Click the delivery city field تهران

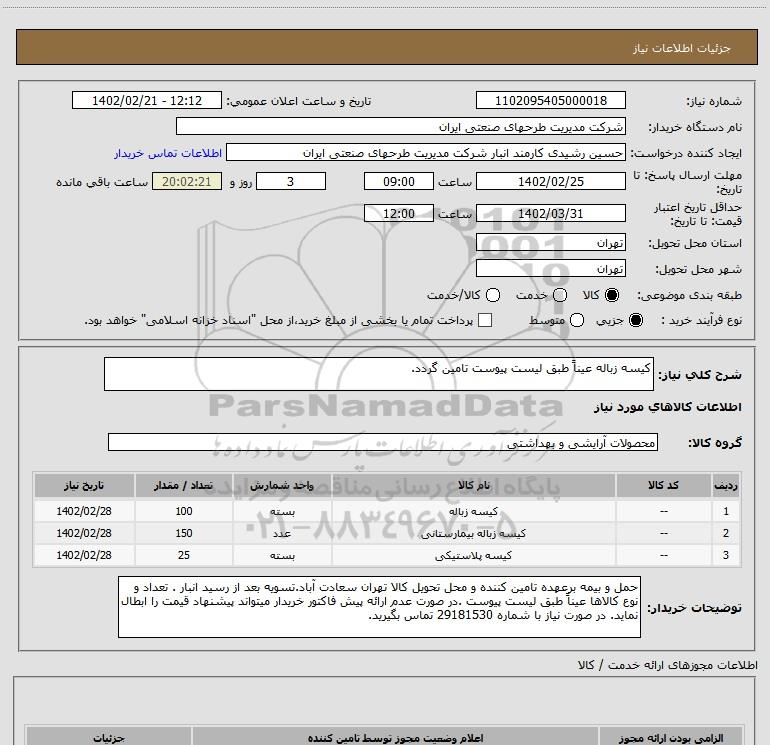point(550,268)
